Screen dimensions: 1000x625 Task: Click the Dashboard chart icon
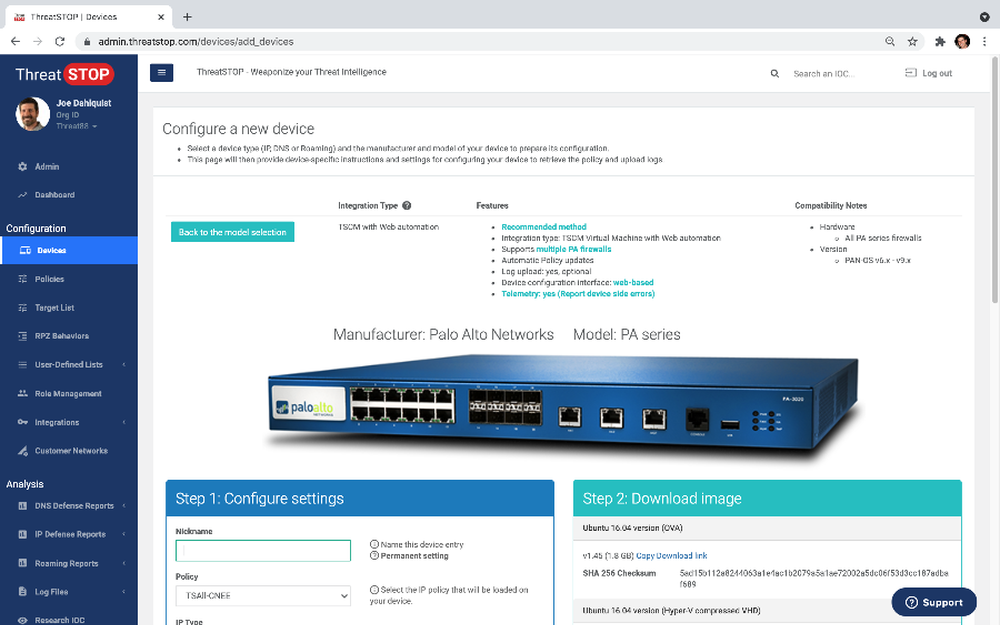click(22, 195)
